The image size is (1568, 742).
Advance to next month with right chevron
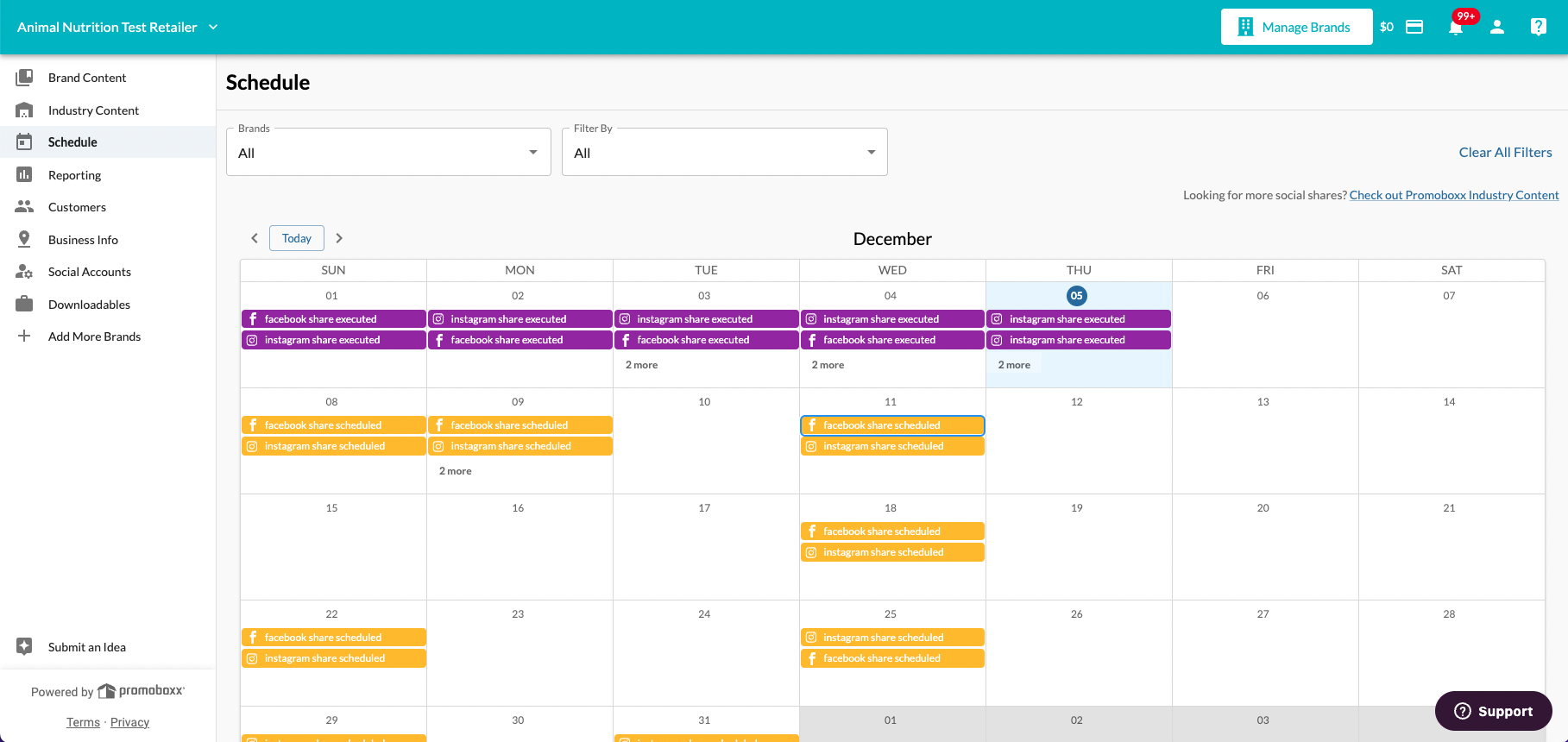[x=339, y=238]
